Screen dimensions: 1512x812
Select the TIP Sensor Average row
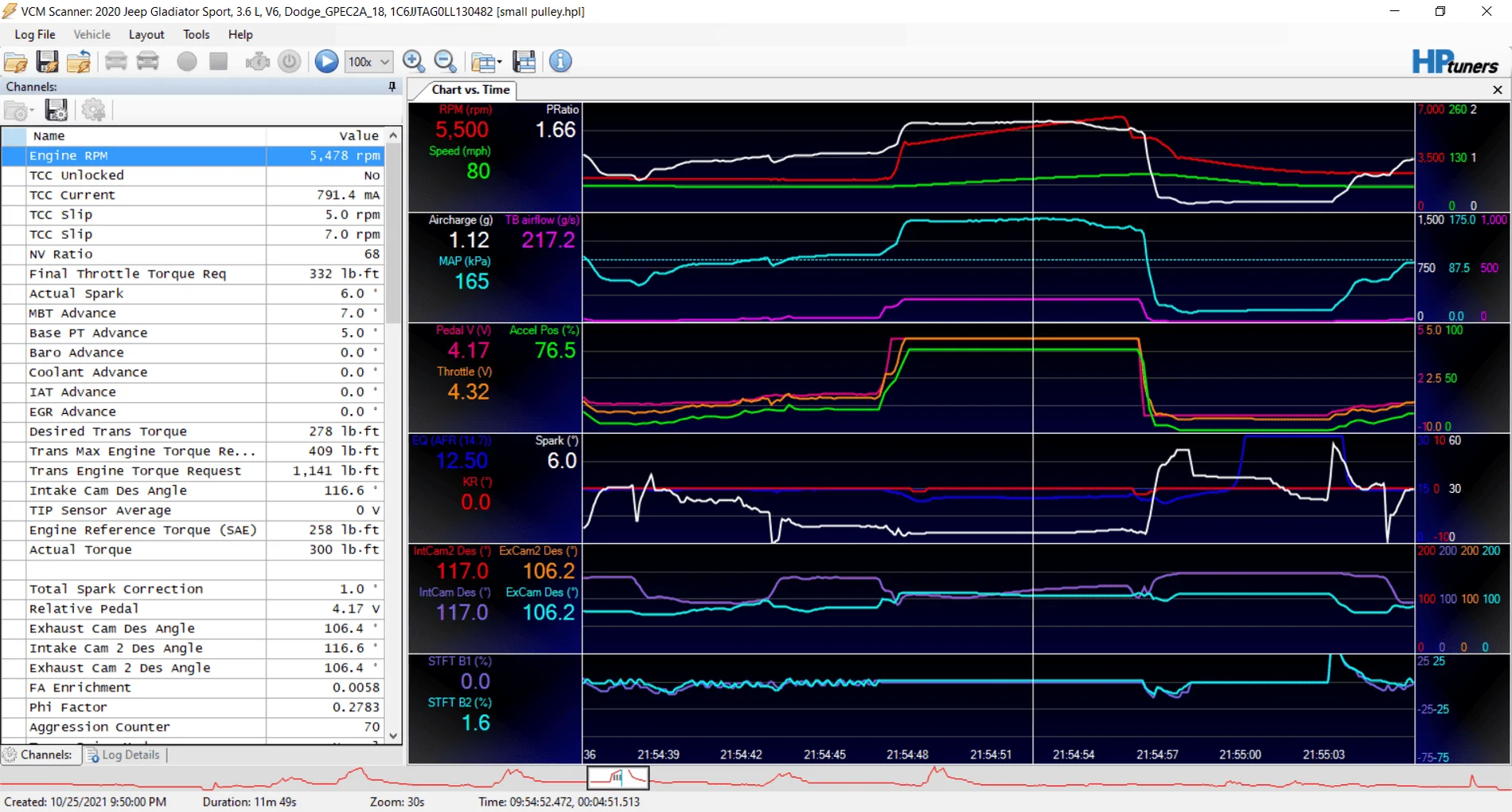tap(193, 510)
